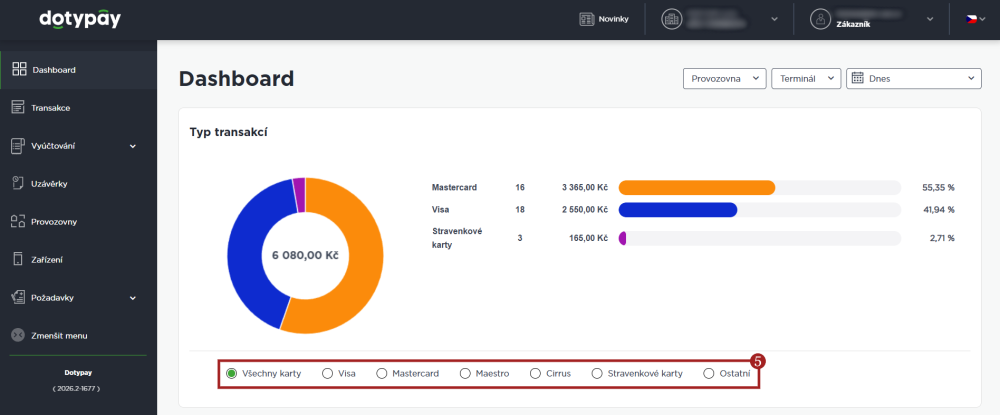Screen dimensions: 1000x415
Task: Click the Zmenšit menu collapse icon
Action: pyautogui.click(x=18, y=335)
